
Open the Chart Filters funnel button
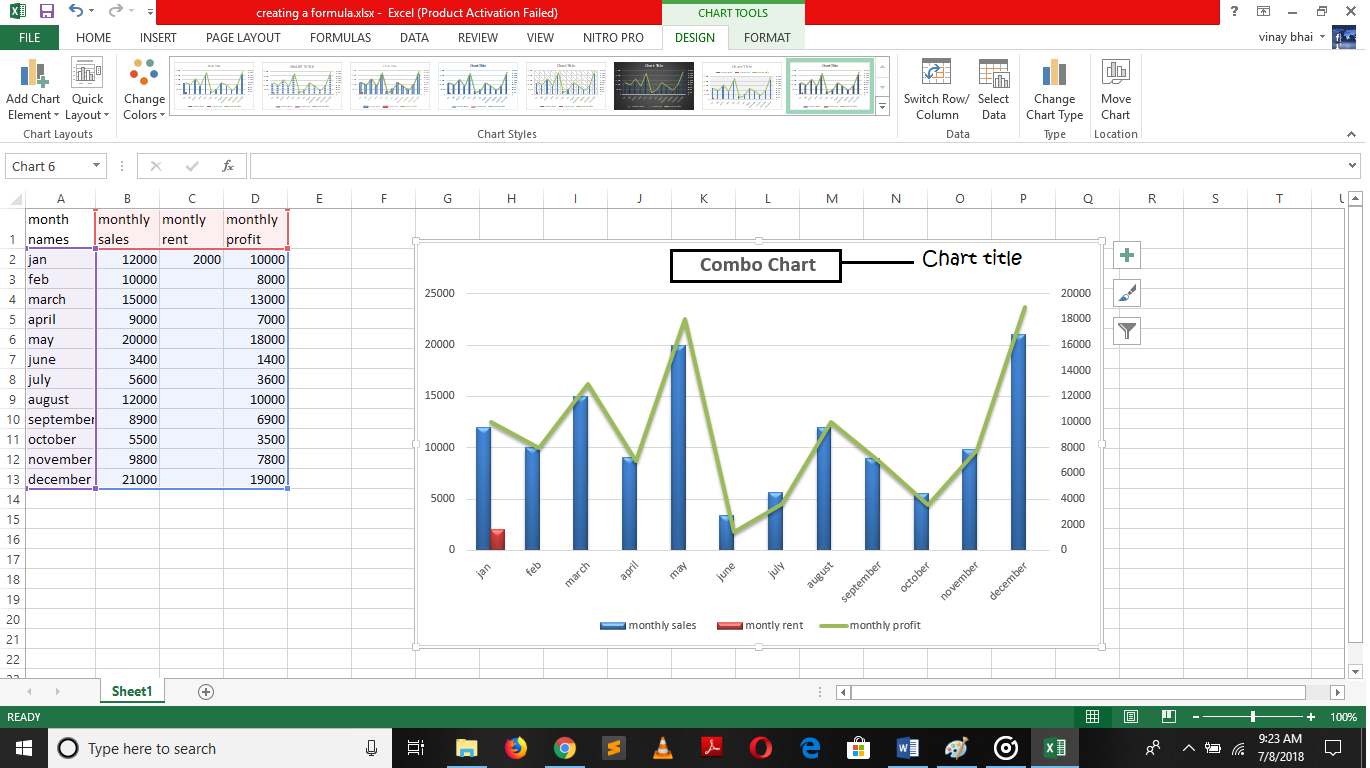[x=1127, y=331]
